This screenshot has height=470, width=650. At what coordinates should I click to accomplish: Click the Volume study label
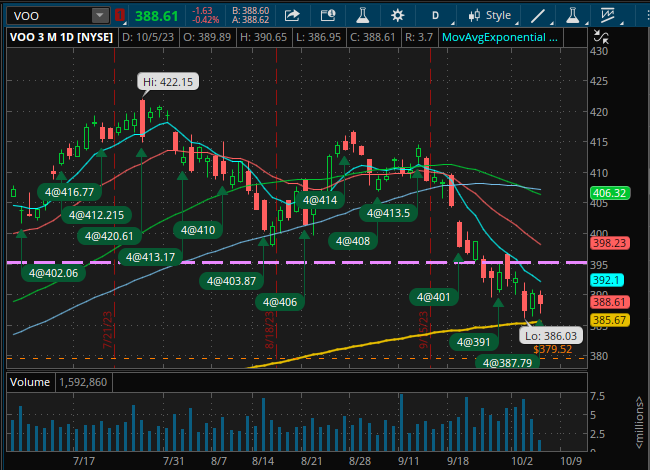click(x=30, y=382)
